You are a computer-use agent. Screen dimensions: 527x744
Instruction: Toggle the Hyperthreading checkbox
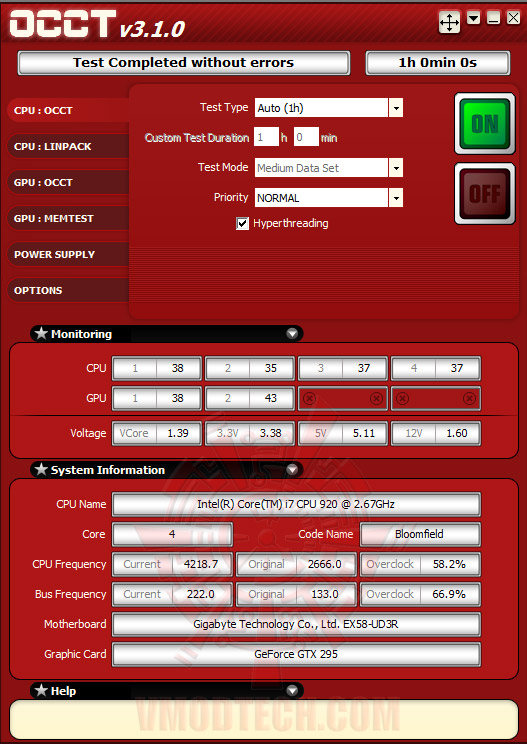[x=242, y=223]
